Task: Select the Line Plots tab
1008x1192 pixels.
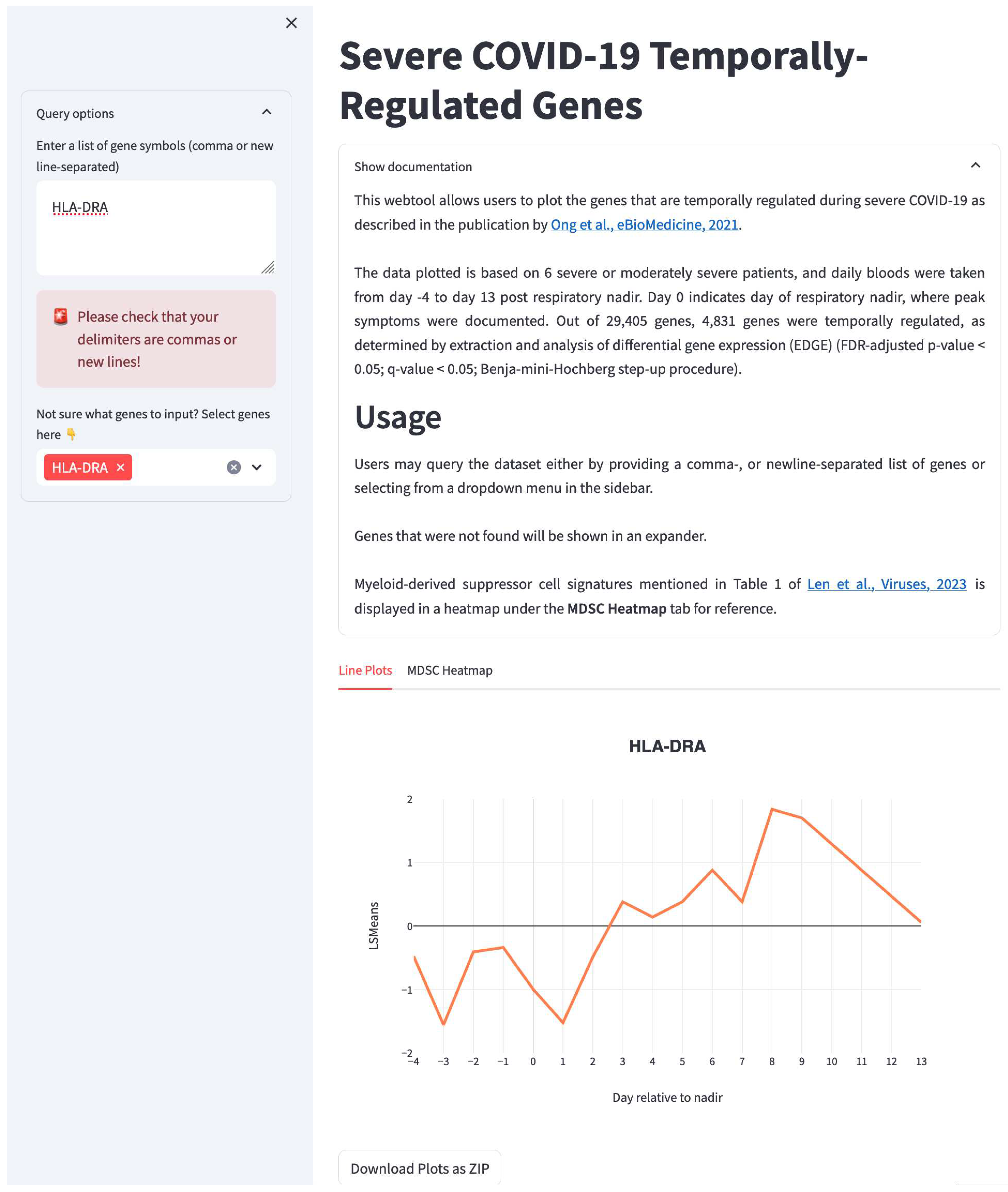Action: (x=365, y=670)
